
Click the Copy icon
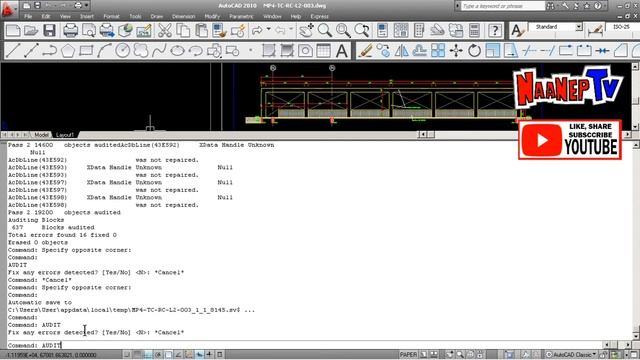point(183,31)
